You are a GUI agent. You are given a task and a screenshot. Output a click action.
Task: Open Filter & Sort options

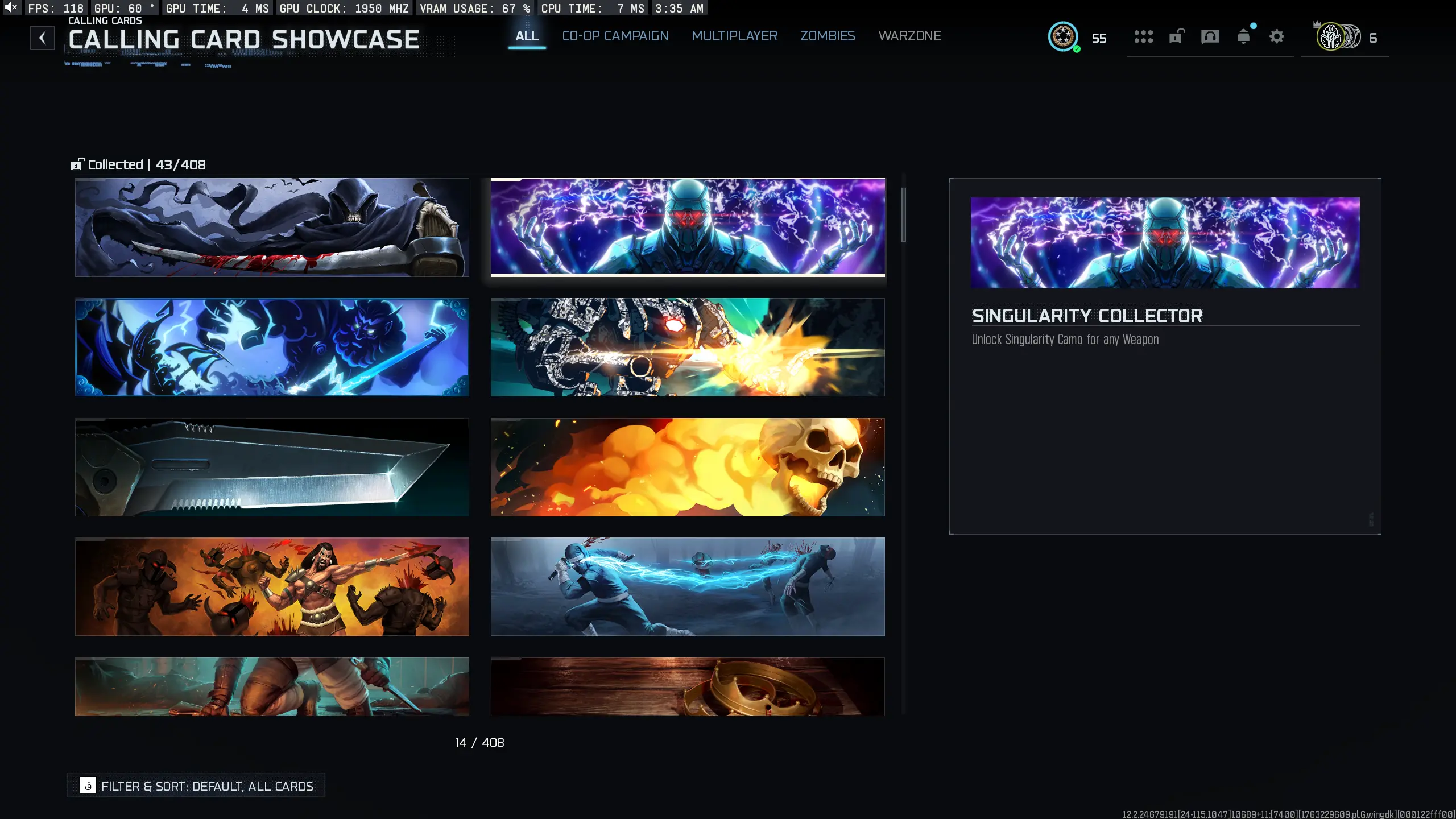click(196, 785)
